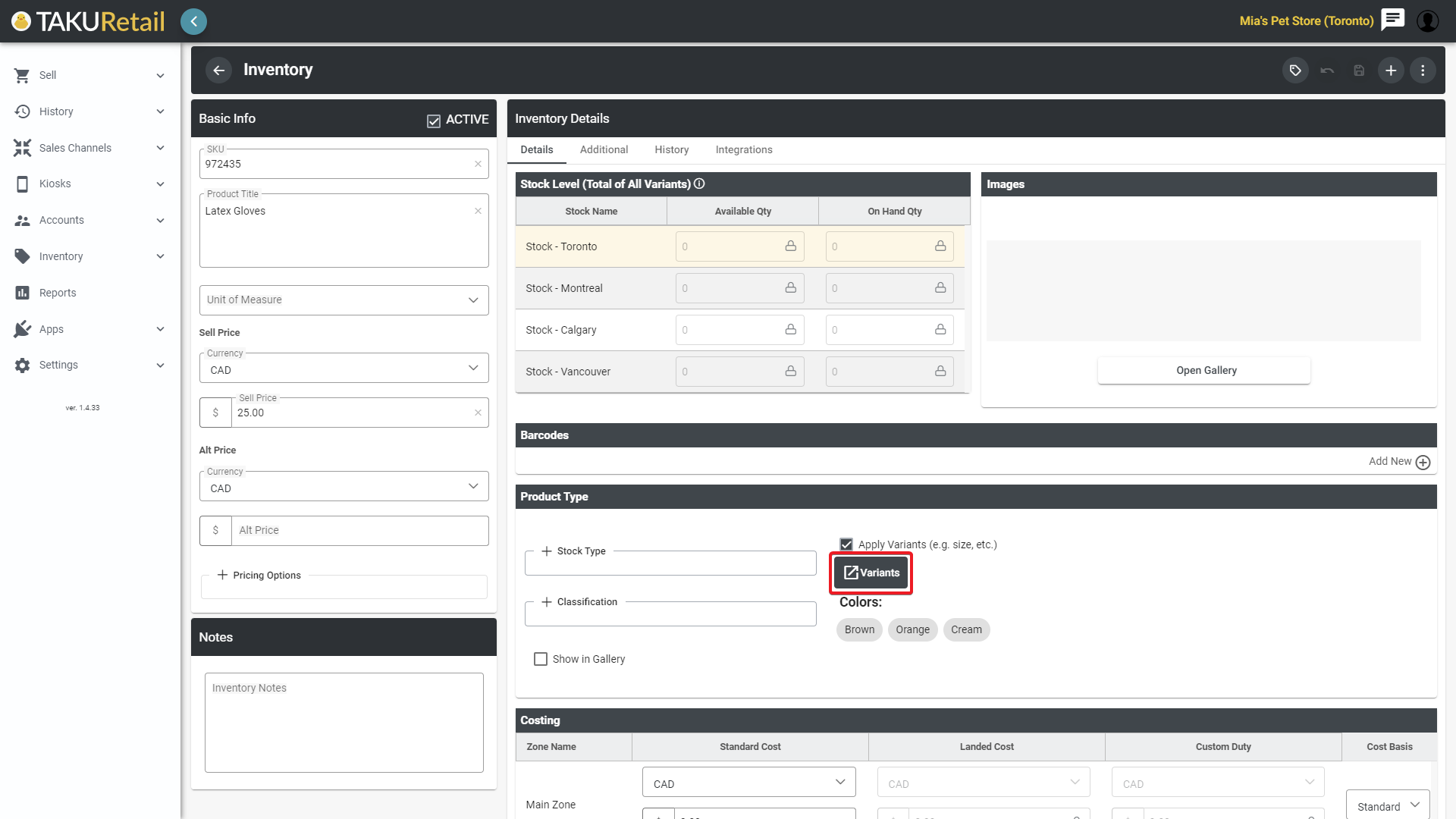Collapse the sidebar with the teal chevron

193,21
